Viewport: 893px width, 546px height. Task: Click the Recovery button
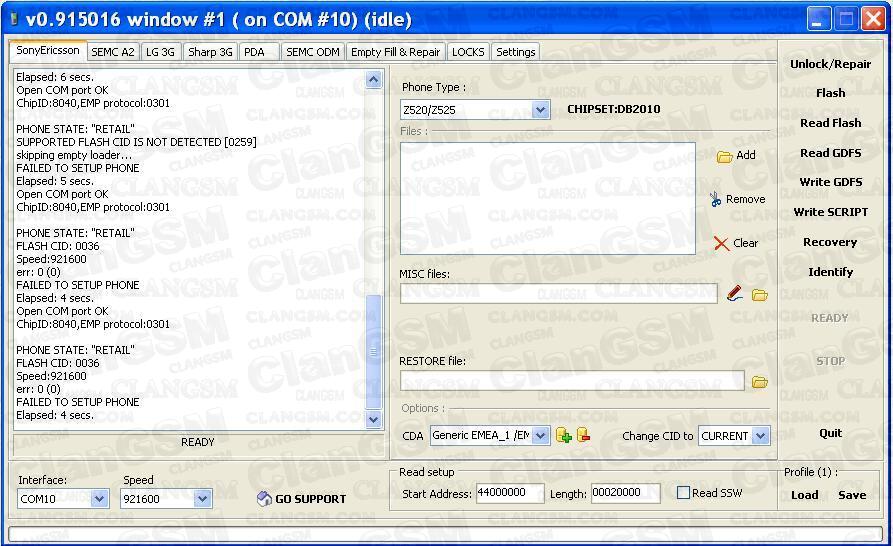(x=830, y=242)
